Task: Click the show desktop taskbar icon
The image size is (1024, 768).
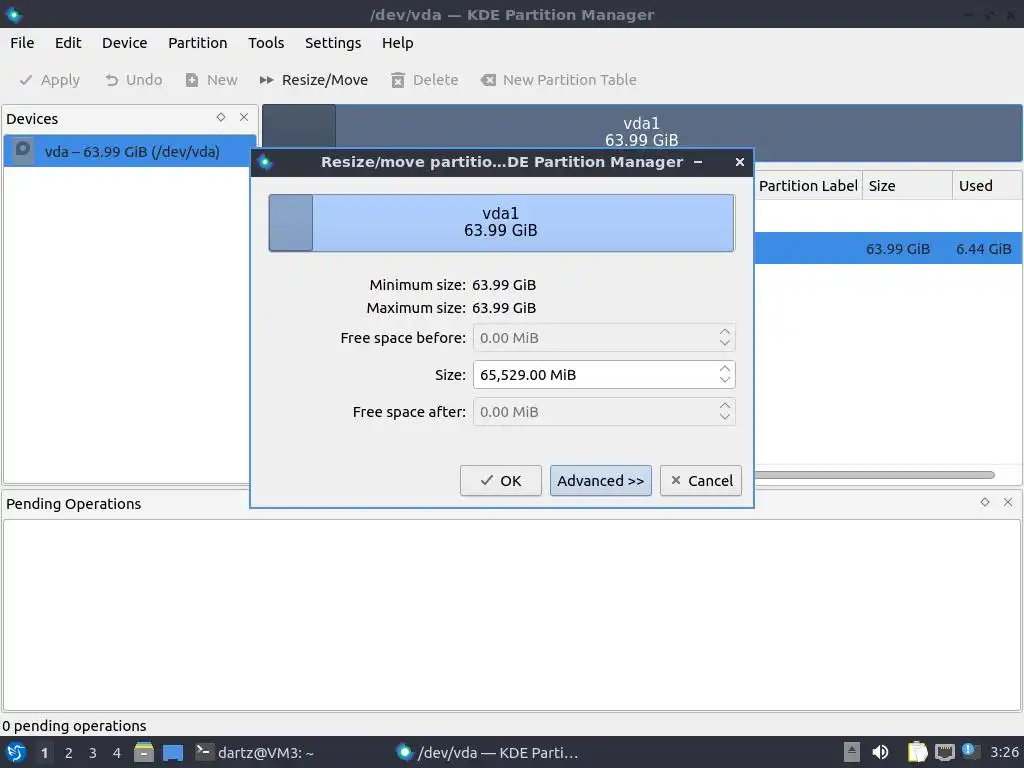Action: point(173,752)
